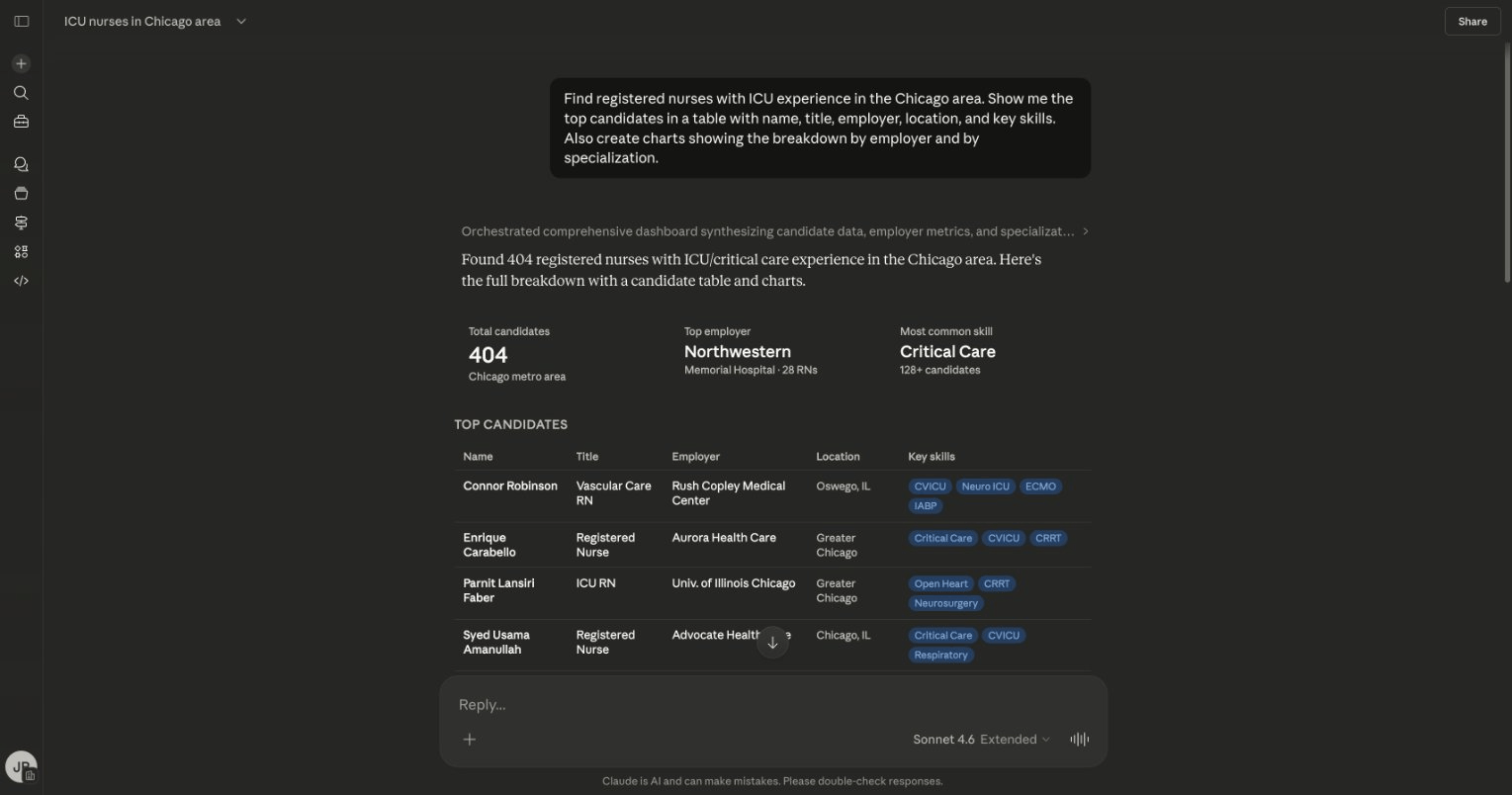Open the add attachment plus in reply box
Image resolution: width=1512 pixels, height=795 pixels.
(470, 739)
